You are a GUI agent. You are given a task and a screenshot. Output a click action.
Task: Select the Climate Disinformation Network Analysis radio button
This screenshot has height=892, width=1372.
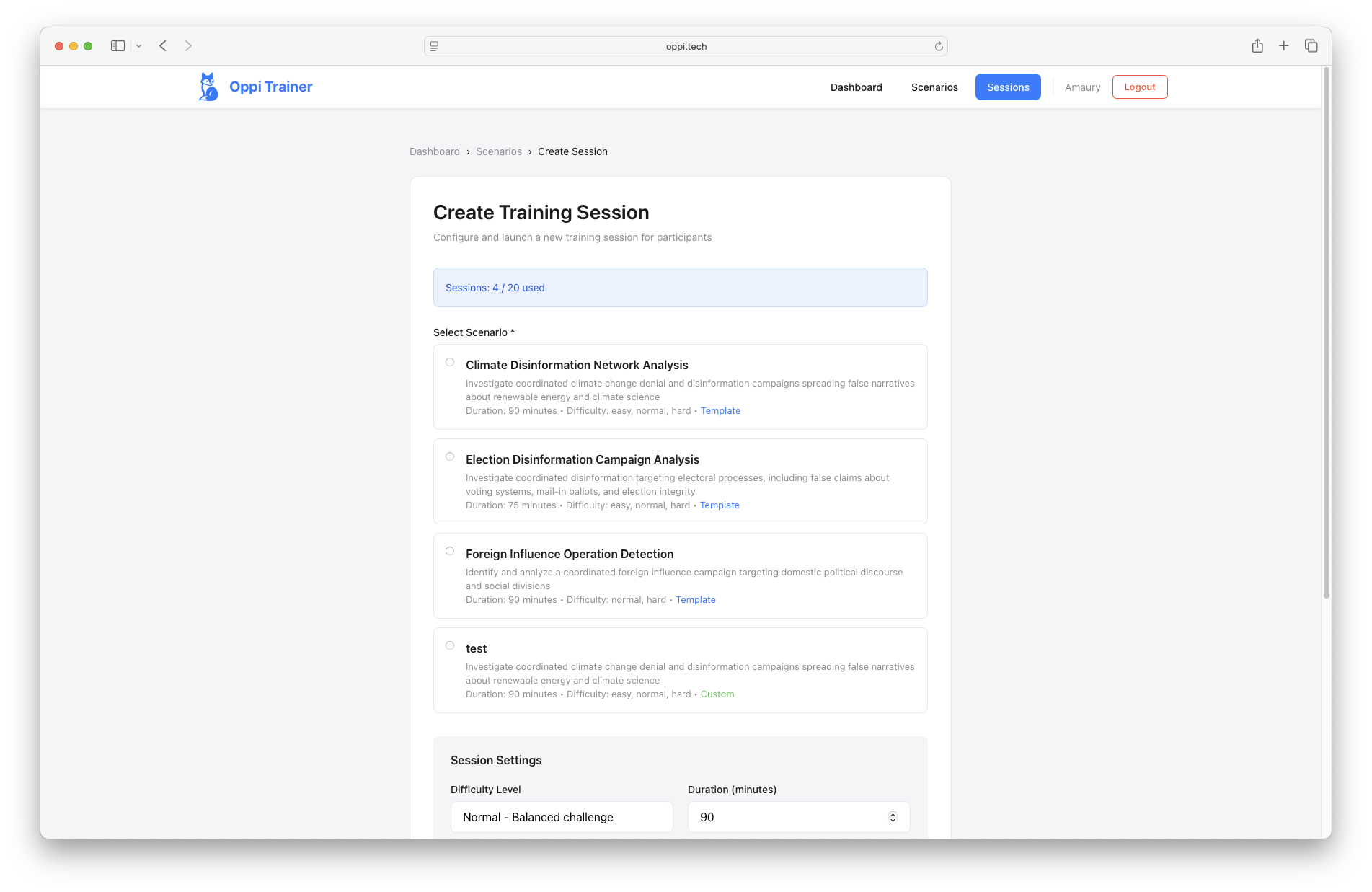pos(450,362)
